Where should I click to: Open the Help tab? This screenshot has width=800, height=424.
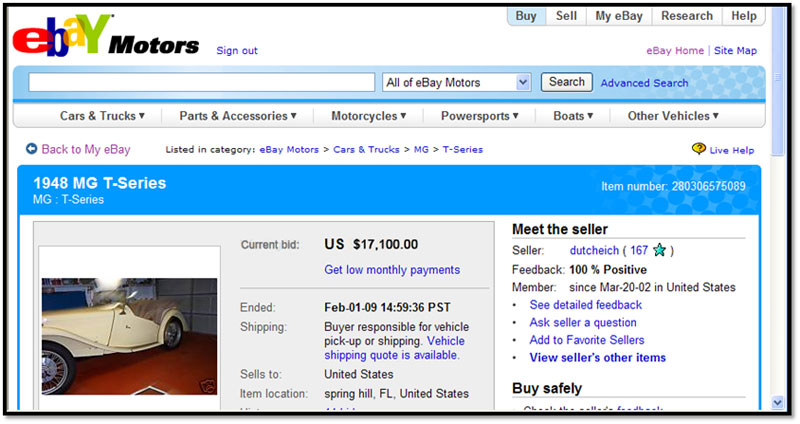[743, 16]
